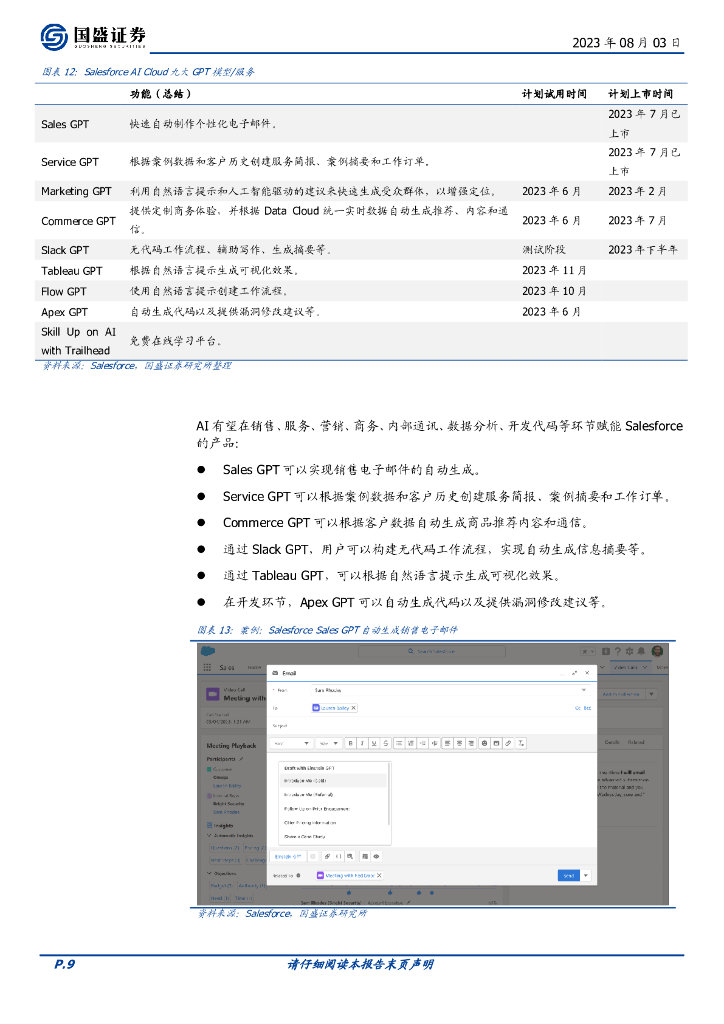Click the Einstein GPT button below the editor
This screenshot has width=724, height=1024.
tap(288, 856)
